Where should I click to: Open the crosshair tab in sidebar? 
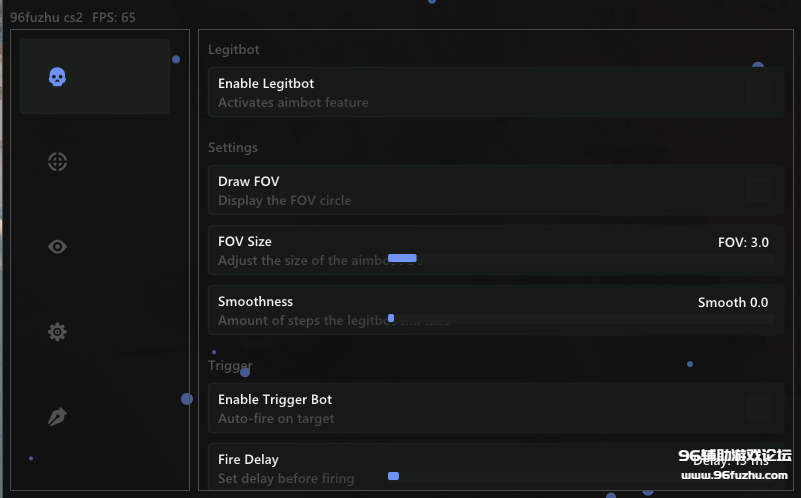click(57, 161)
